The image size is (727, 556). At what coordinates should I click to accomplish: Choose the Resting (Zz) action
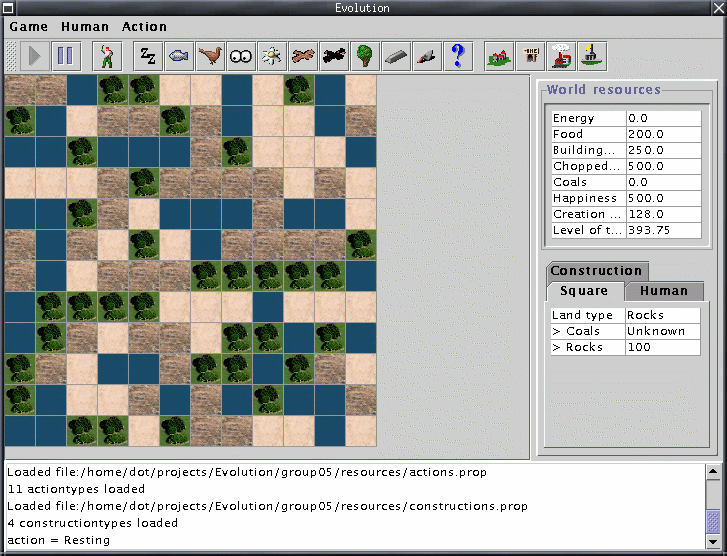point(148,56)
